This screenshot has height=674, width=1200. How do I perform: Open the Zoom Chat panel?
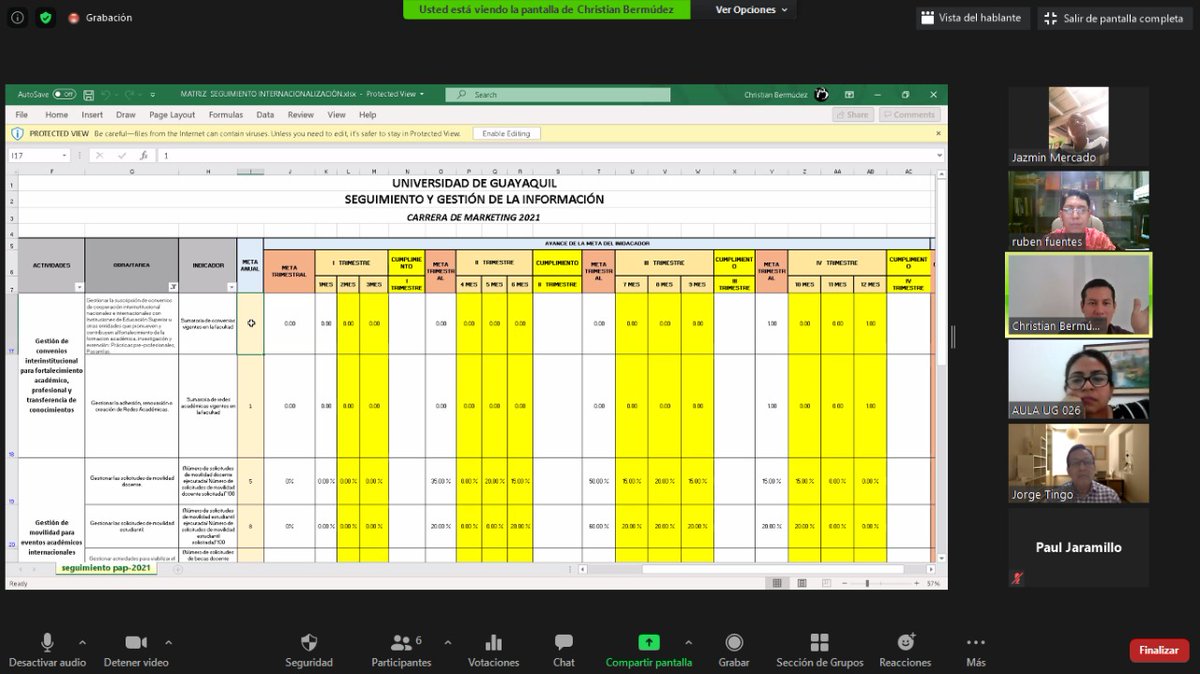point(564,650)
